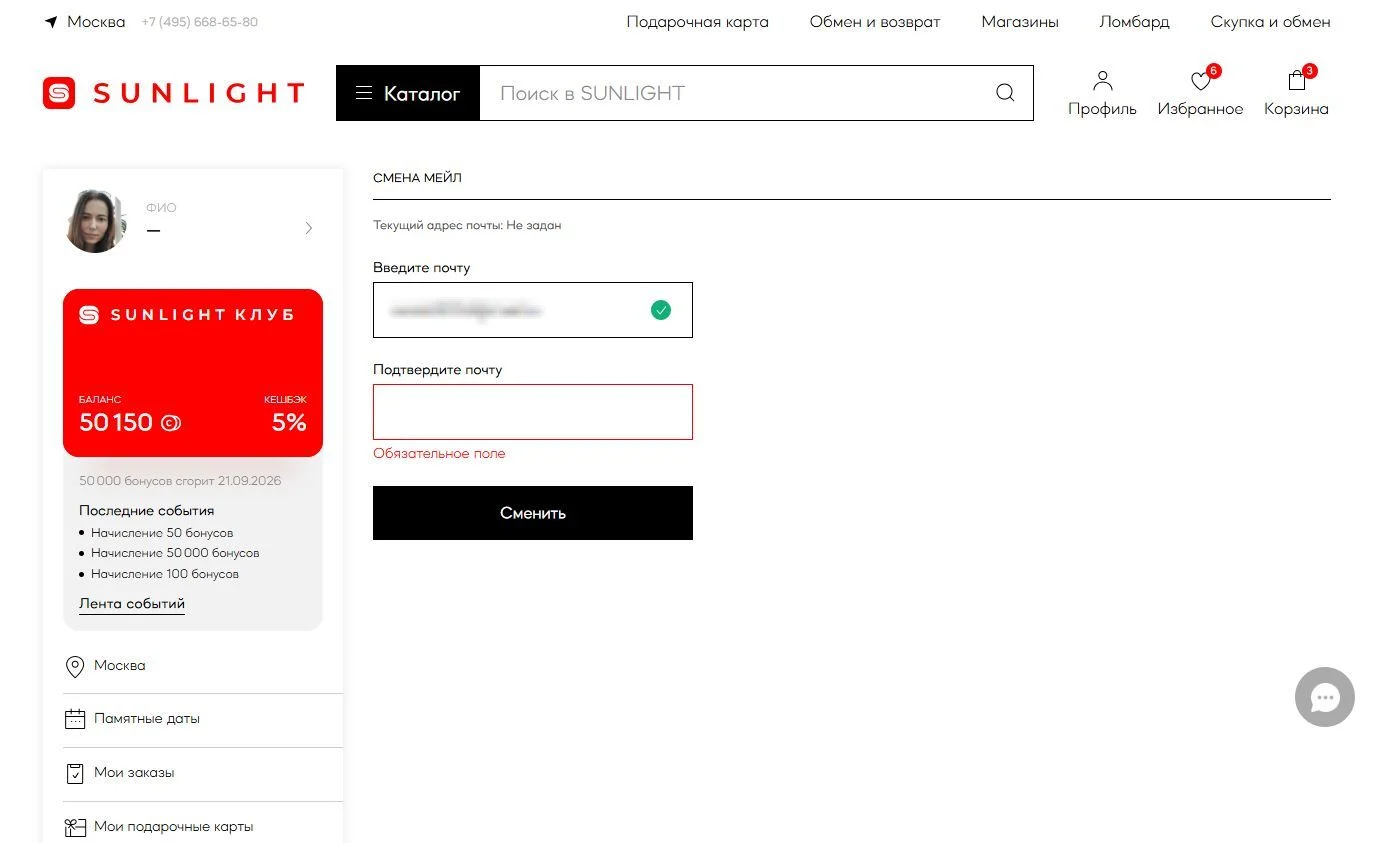Expand profile details with the ФИО chevron
The image size is (1375, 843).
coord(308,228)
